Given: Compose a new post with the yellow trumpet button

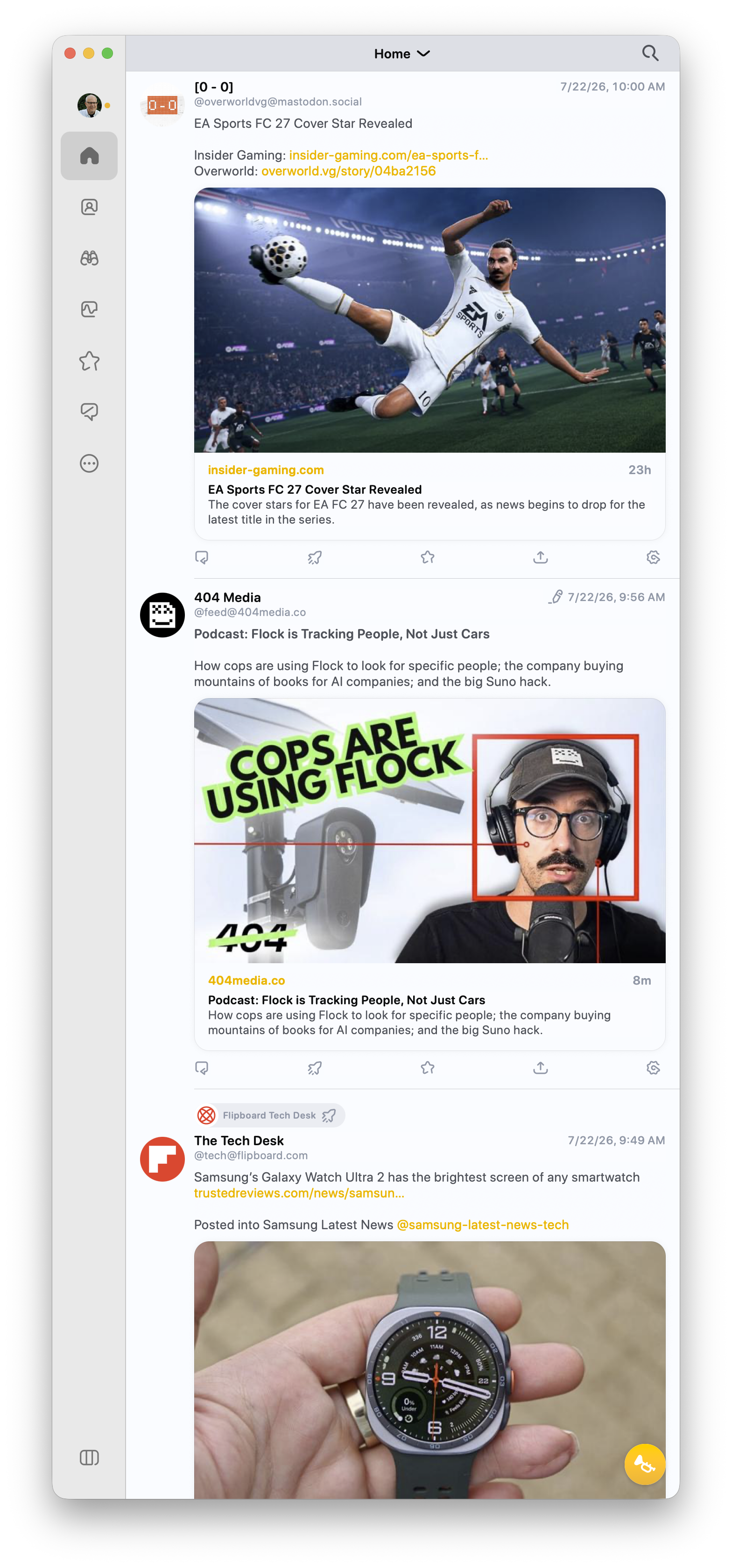Looking at the screenshot, I should (x=644, y=1464).
